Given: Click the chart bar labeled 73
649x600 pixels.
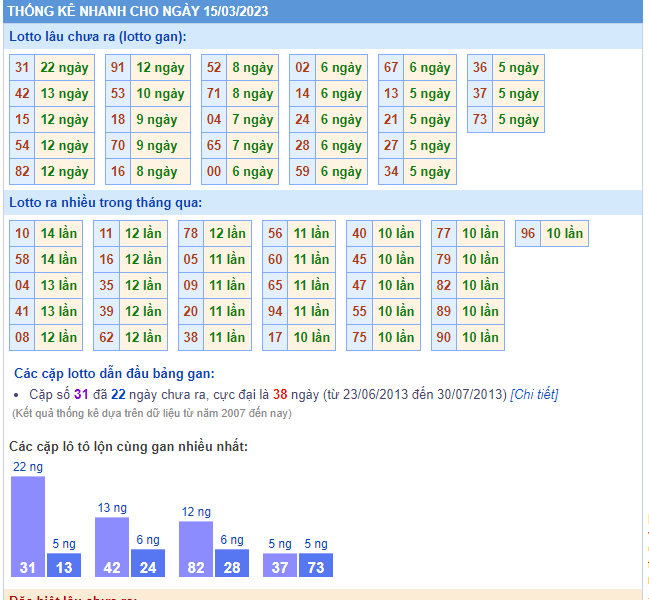Looking at the screenshot, I should (316, 565).
